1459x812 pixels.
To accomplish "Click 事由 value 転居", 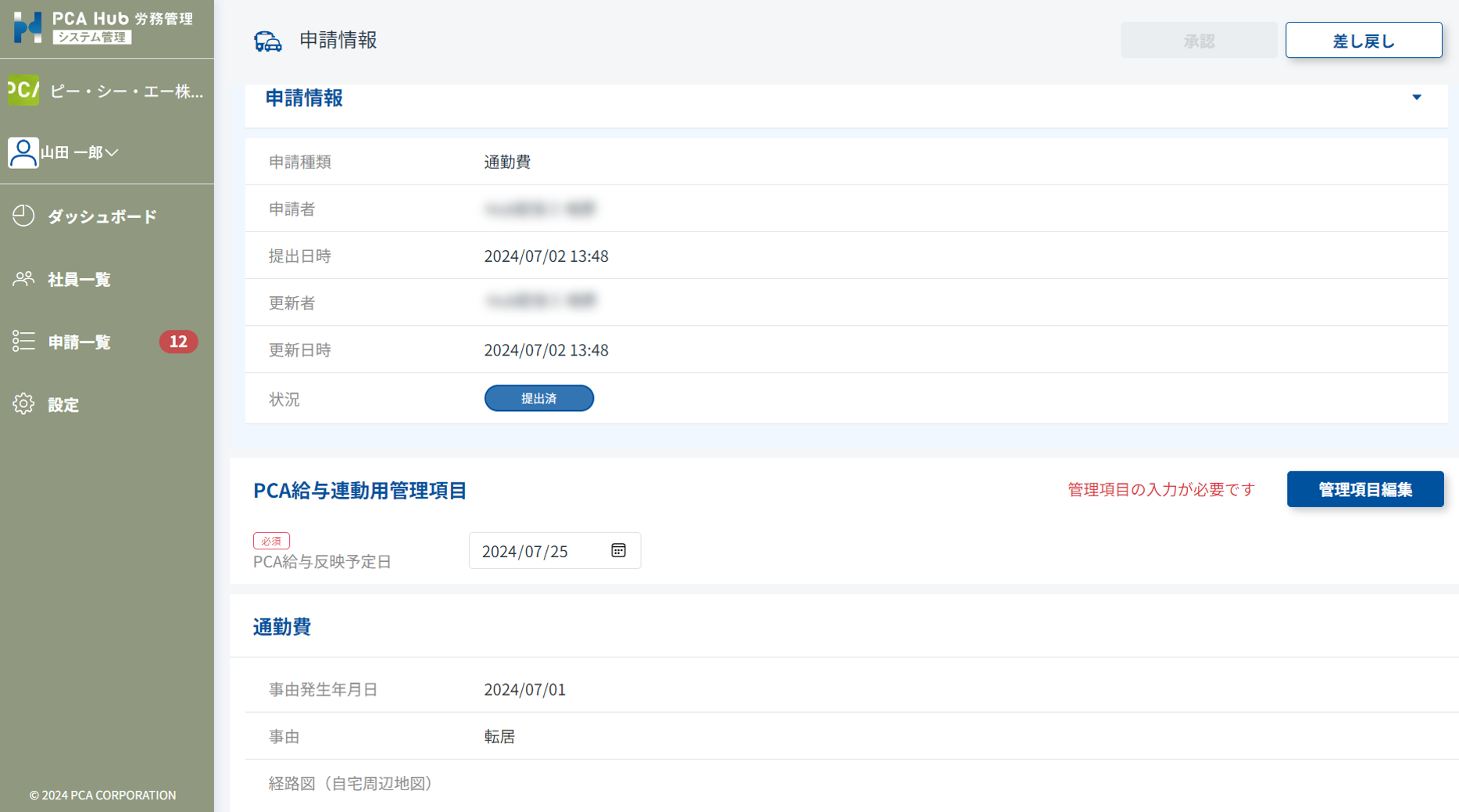I will coord(499,736).
